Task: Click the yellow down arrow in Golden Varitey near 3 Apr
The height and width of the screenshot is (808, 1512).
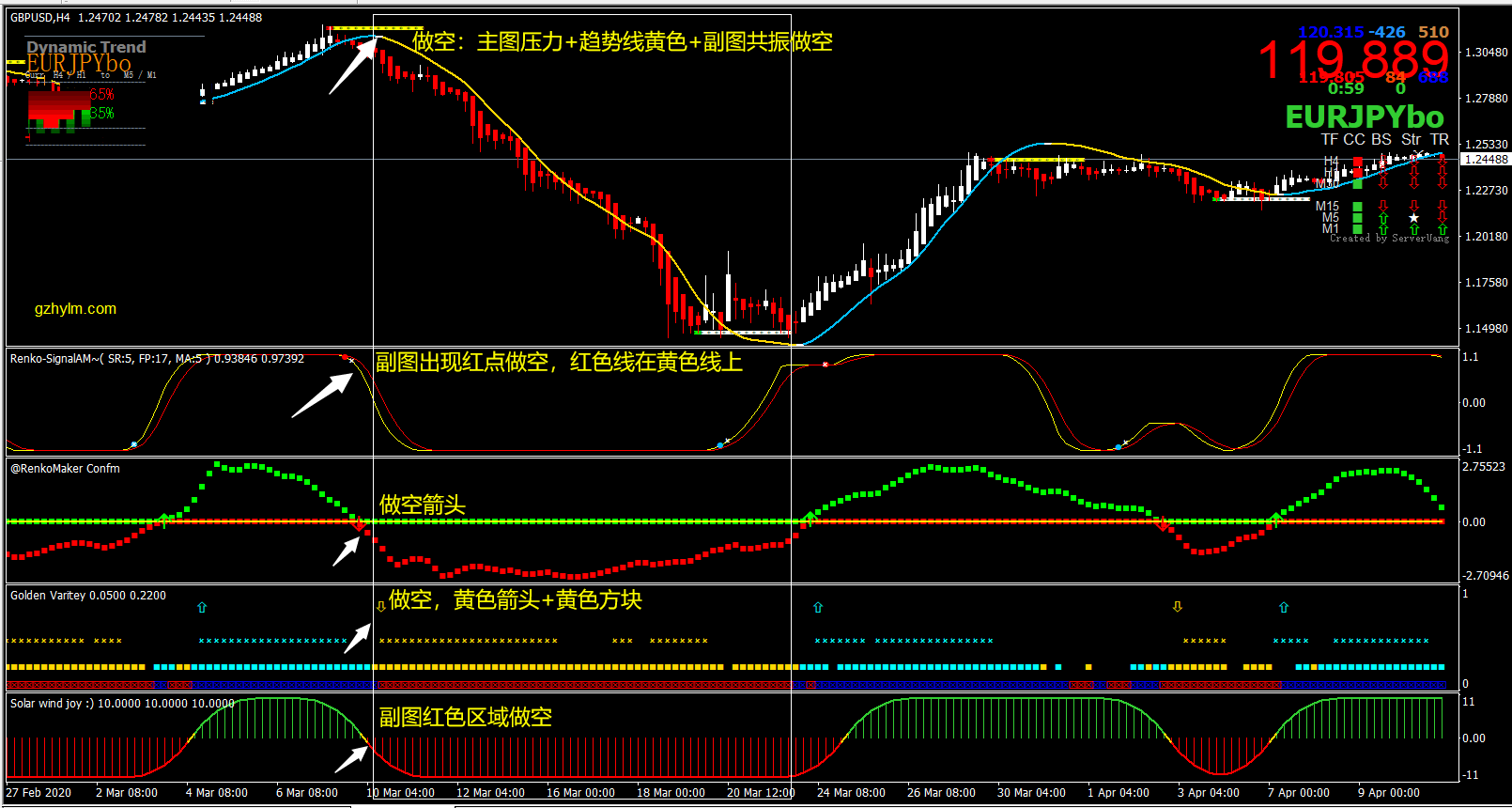Action: point(1178,607)
